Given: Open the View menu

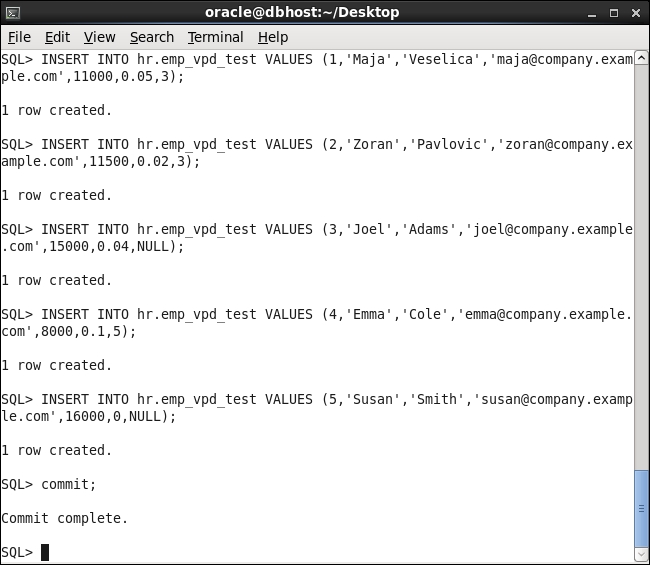Looking at the screenshot, I should click(x=99, y=37).
